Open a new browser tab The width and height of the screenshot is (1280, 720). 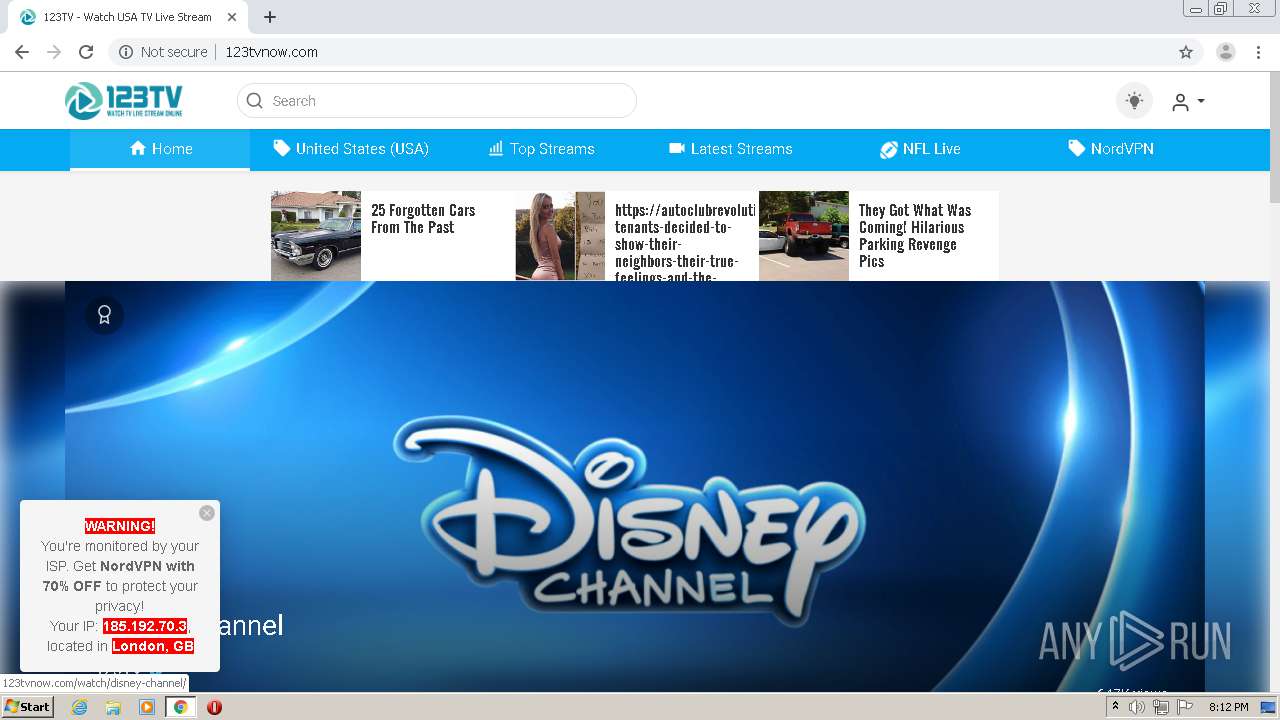tap(270, 17)
